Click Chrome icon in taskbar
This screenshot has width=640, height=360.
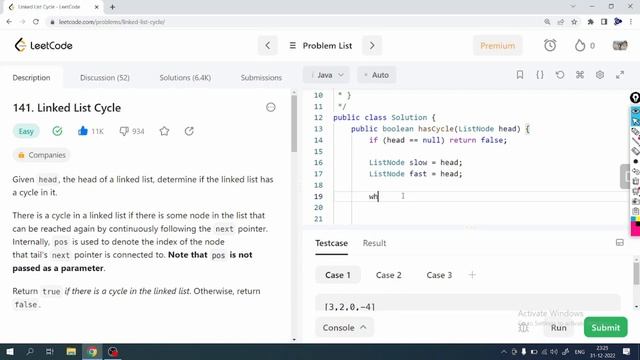tap(92, 351)
